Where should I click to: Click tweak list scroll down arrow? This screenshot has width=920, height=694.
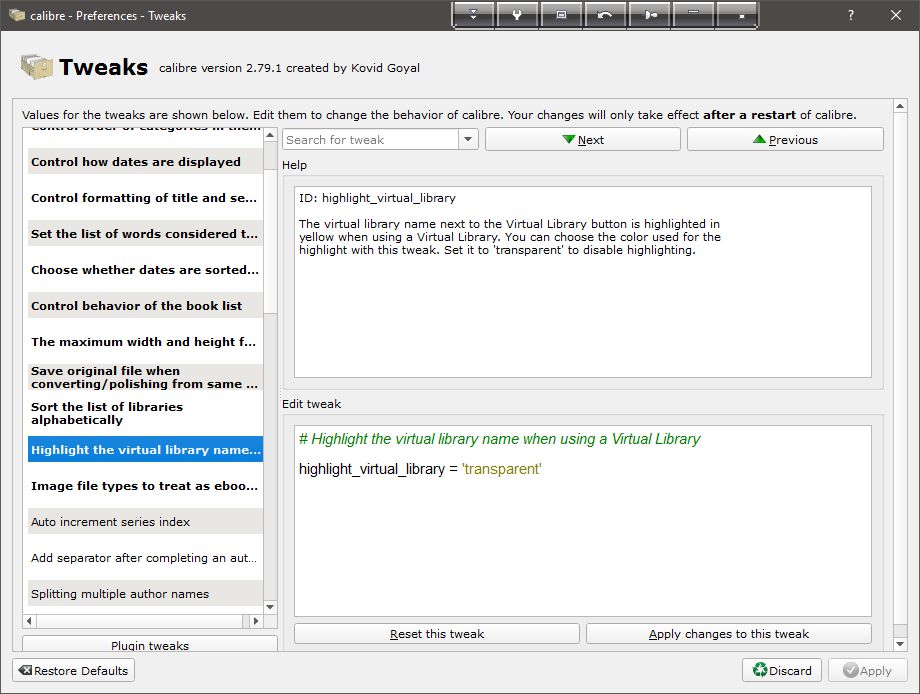pos(270,607)
